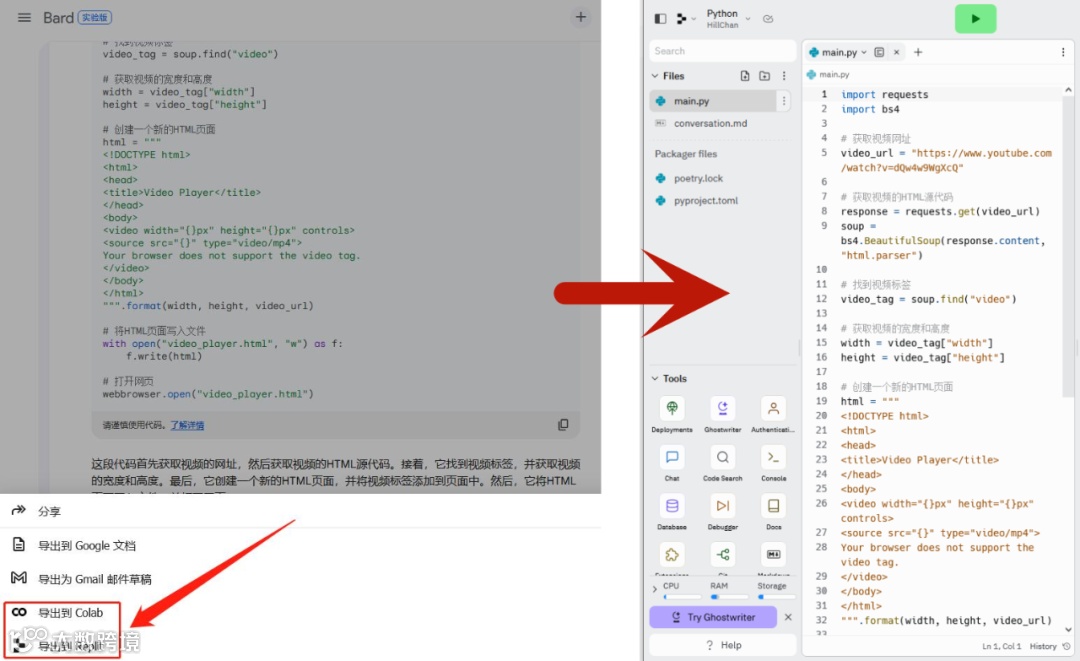Open the Authentication tool
The image size is (1080, 661).
pyautogui.click(x=773, y=415)
